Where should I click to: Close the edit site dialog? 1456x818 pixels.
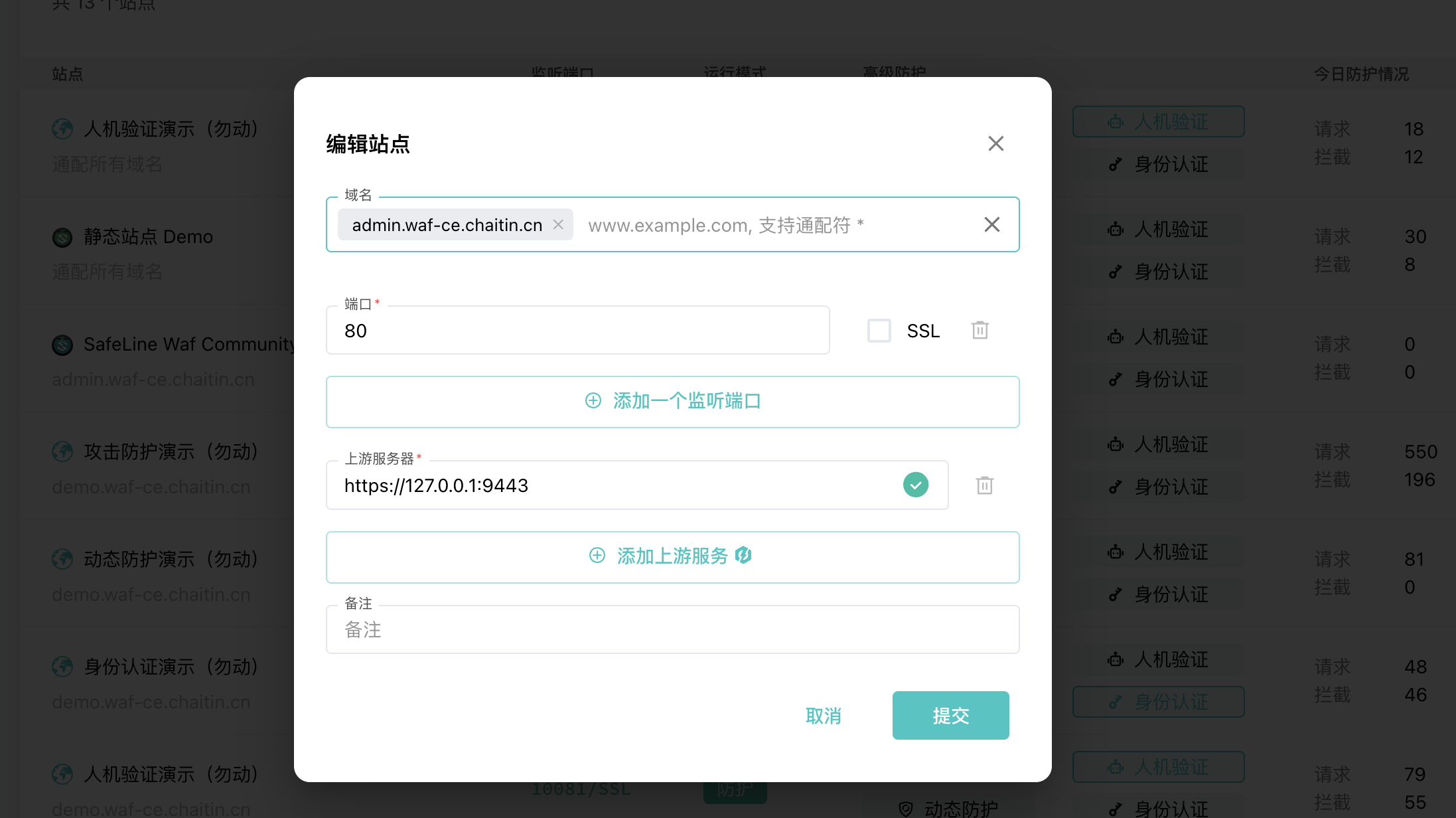995,143
